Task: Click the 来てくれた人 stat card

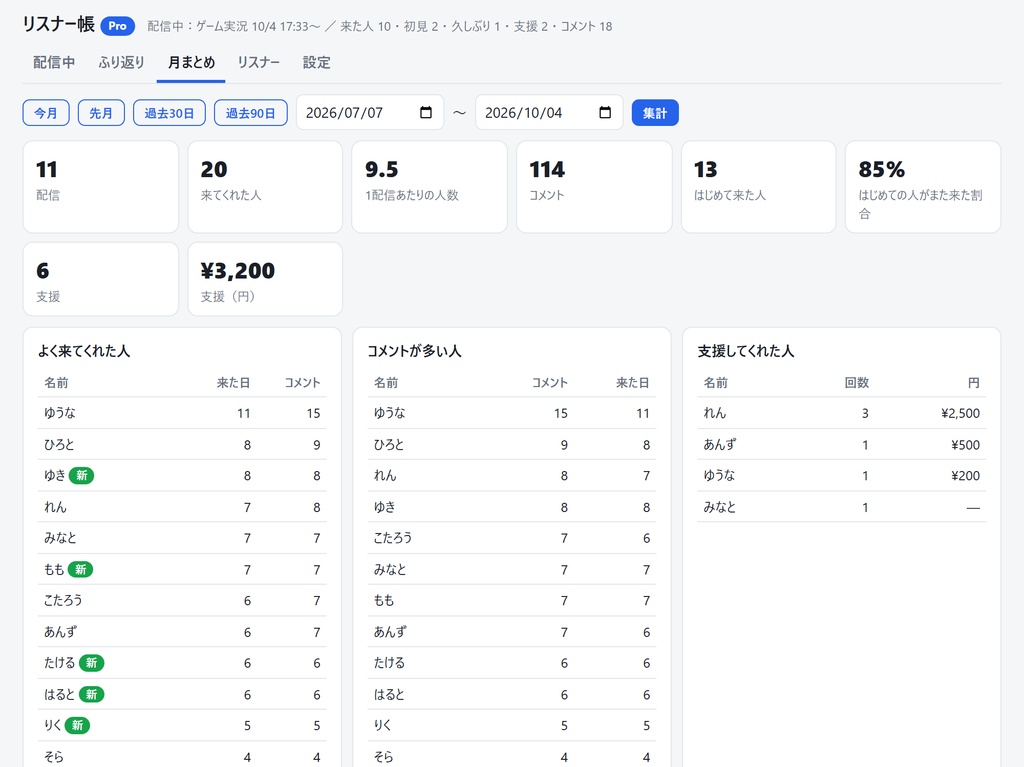Action: click(x=265, y=187)
